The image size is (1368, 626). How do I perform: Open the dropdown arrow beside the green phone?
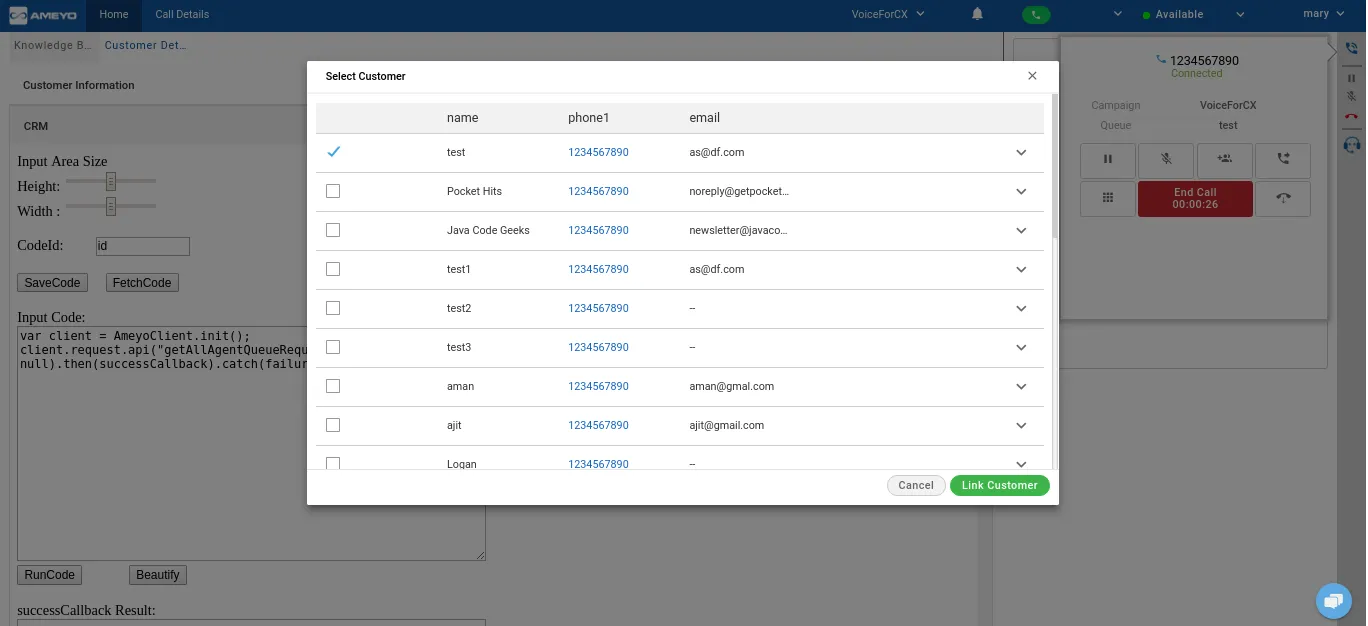click(1118, 14)
